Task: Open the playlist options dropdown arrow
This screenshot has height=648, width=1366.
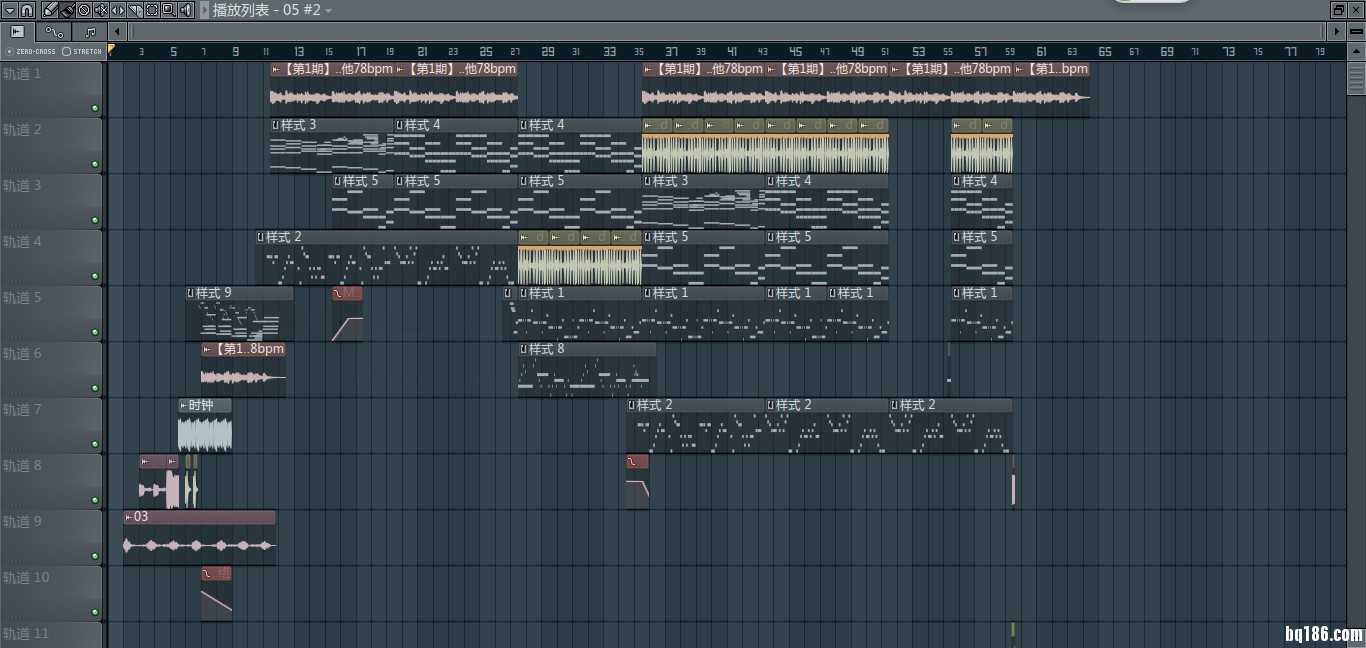Action: pos(9,10)
